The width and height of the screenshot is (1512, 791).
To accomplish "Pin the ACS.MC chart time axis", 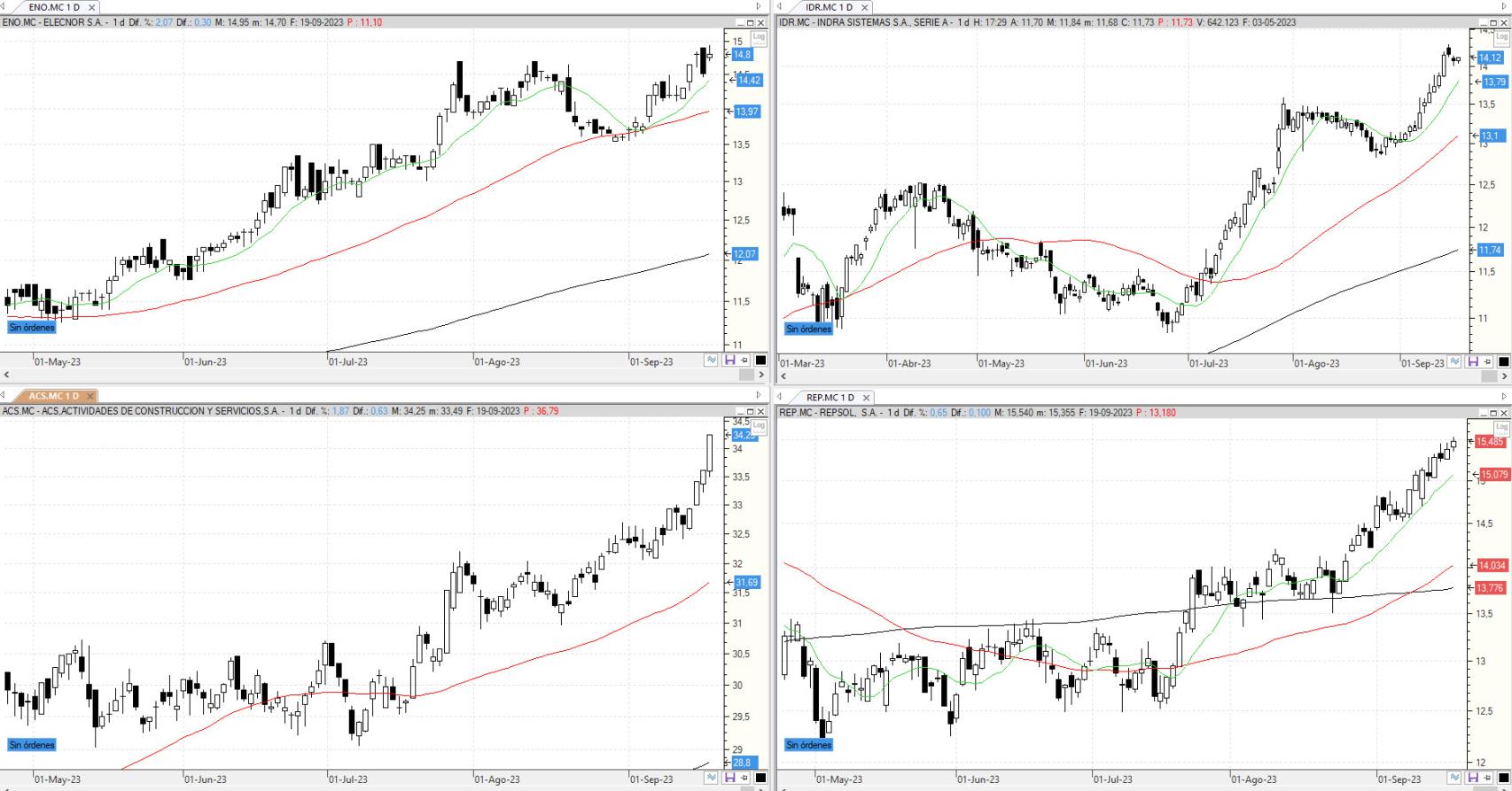I will [744, 778].
